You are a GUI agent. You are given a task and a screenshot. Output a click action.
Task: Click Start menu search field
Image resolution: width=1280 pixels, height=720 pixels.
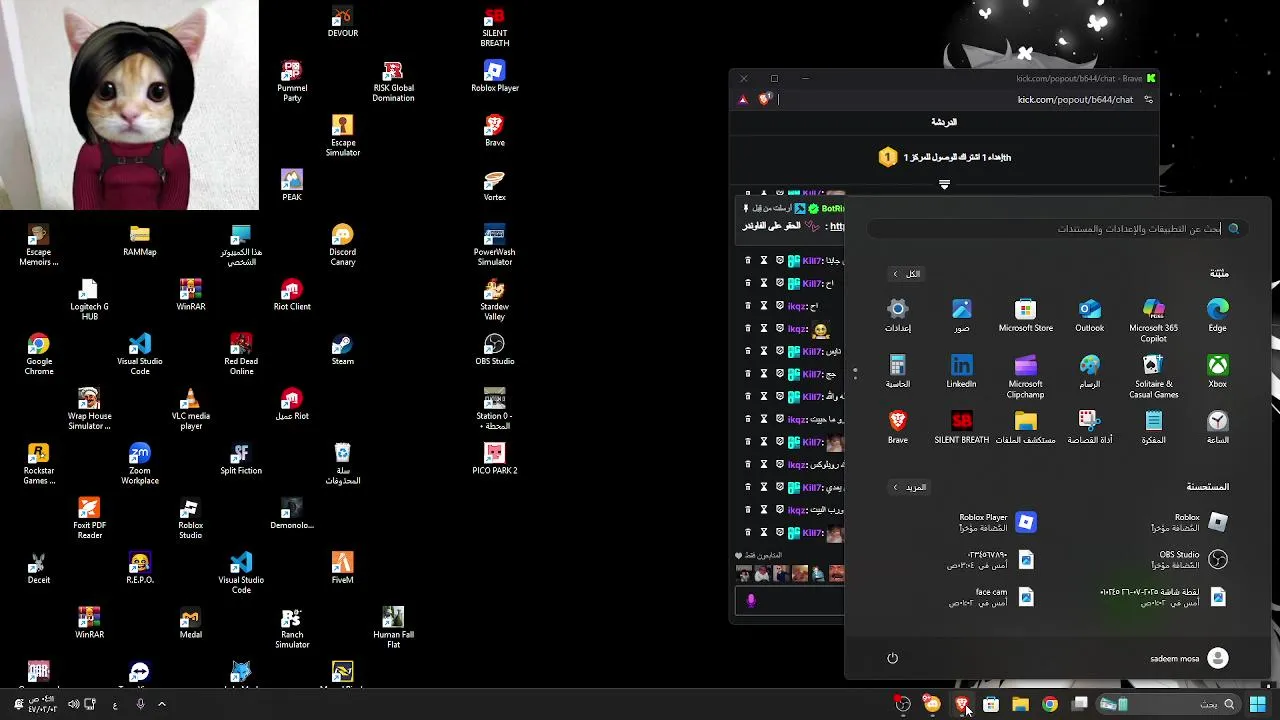coord(1056,229)
